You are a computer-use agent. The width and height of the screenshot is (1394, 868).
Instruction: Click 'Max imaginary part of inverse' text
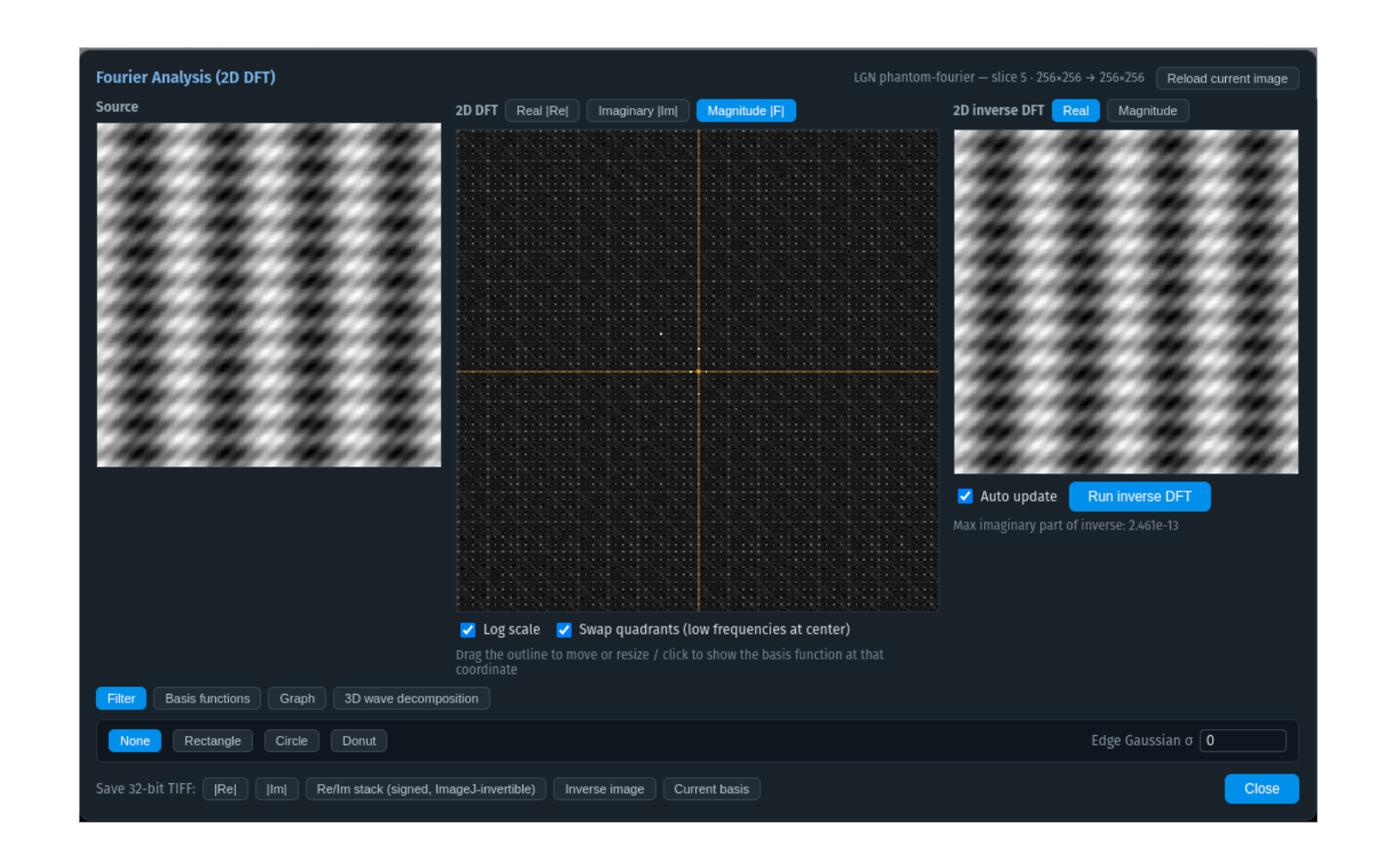[x=1065, y=526]
